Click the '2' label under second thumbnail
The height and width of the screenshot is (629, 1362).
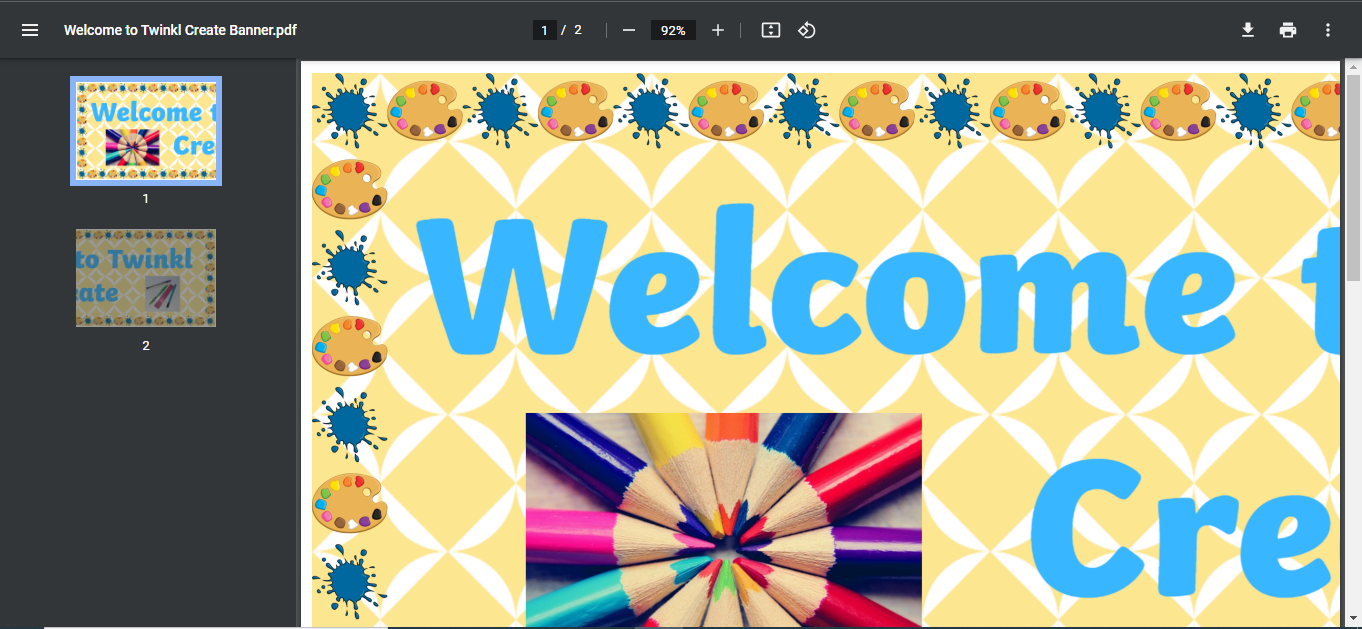[x=146, y=346]
